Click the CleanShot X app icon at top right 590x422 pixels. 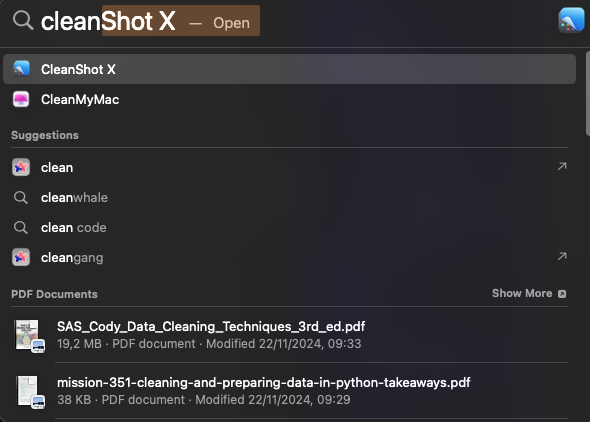(571, 20)
